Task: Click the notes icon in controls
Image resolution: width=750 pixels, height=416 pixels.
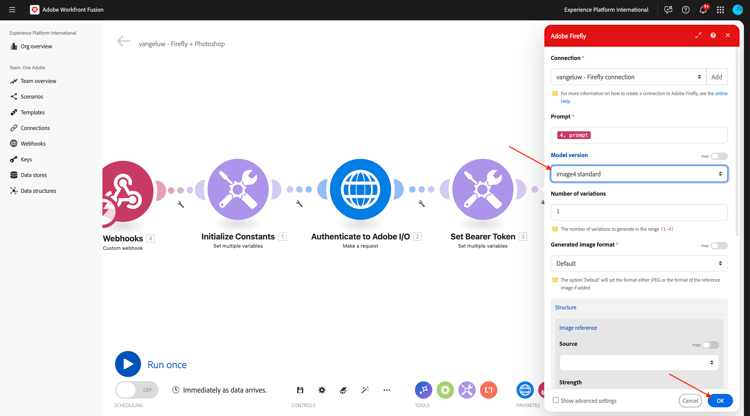Action: [x=343, y=390]
